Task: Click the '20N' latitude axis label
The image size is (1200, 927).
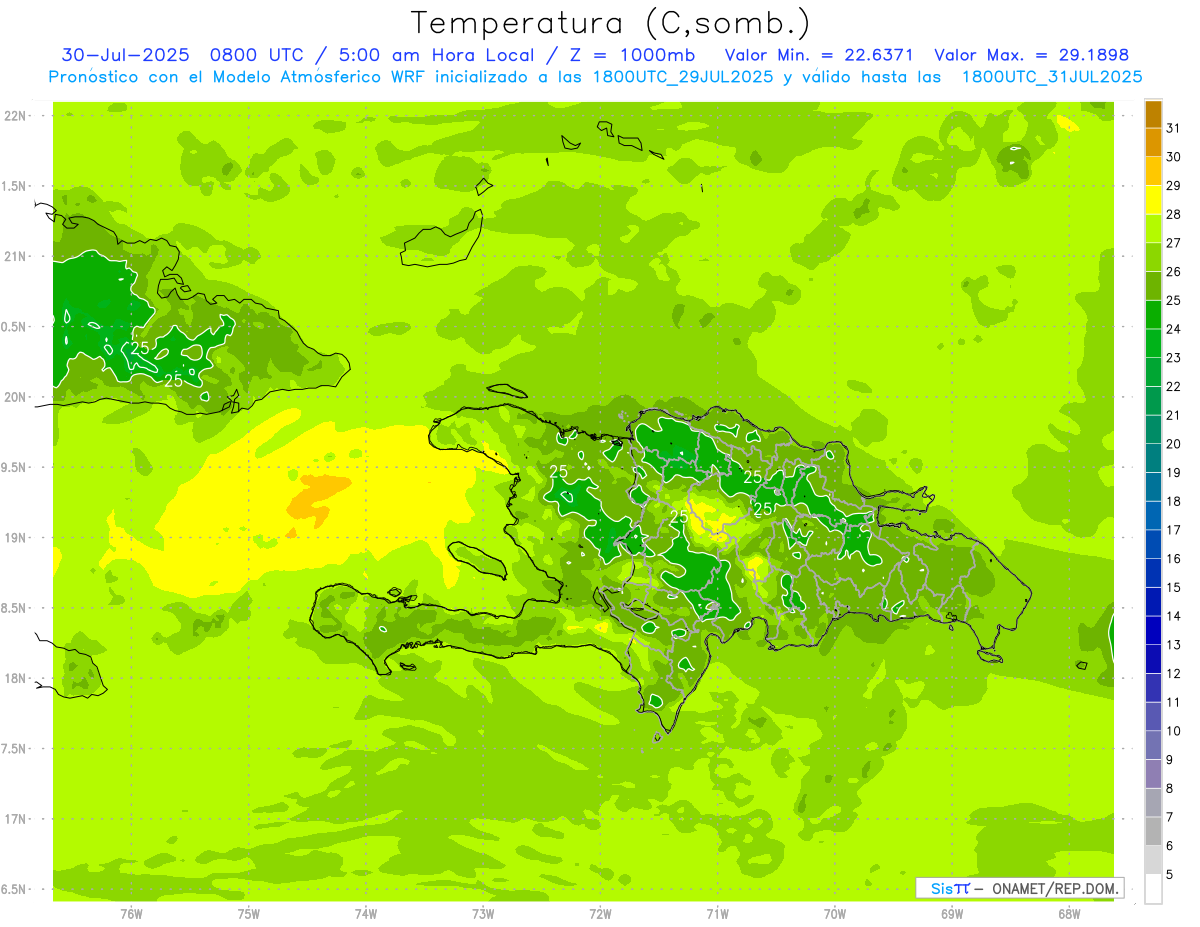Action: tap(16, 397)
